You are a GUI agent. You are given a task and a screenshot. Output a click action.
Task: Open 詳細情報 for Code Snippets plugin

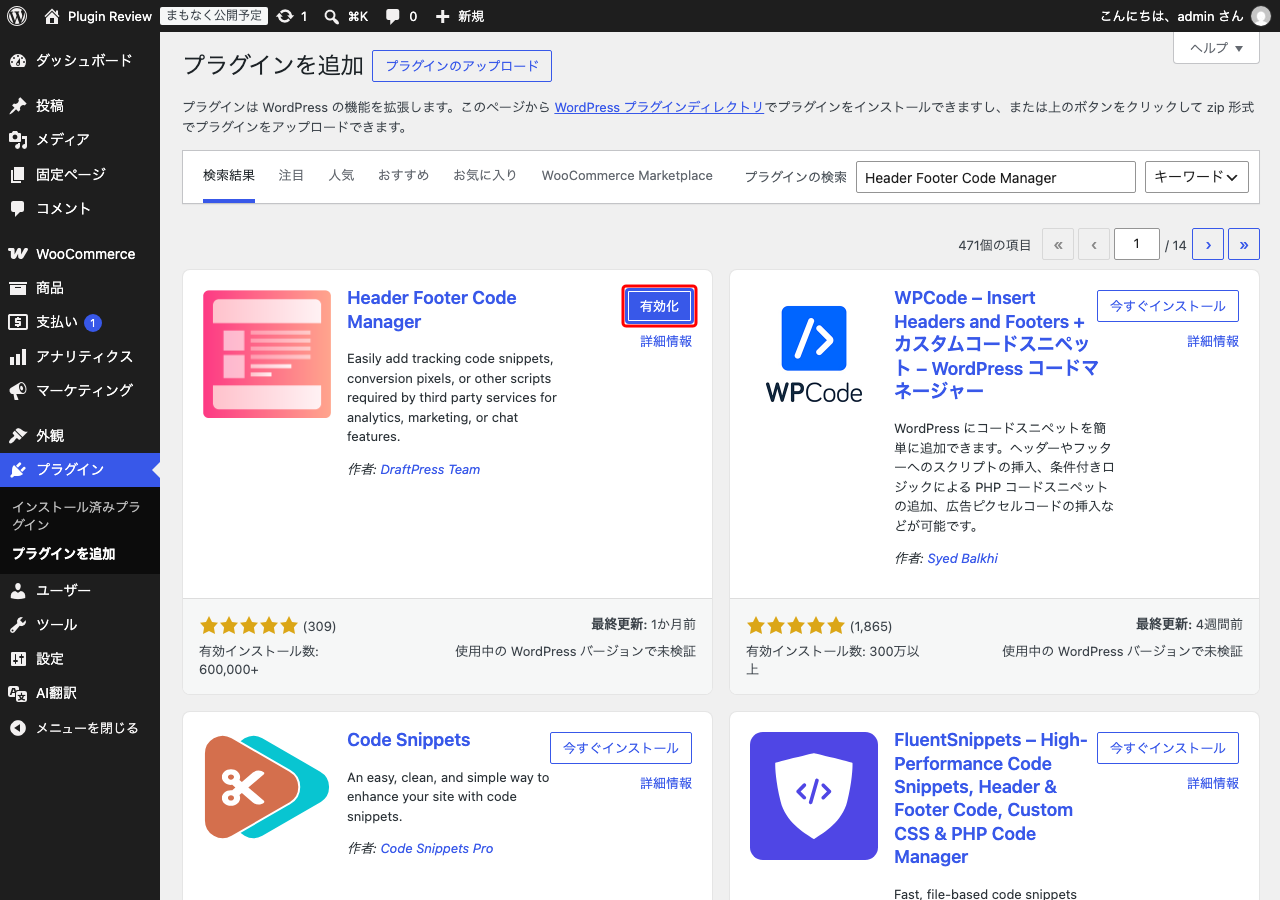[666, 783]
